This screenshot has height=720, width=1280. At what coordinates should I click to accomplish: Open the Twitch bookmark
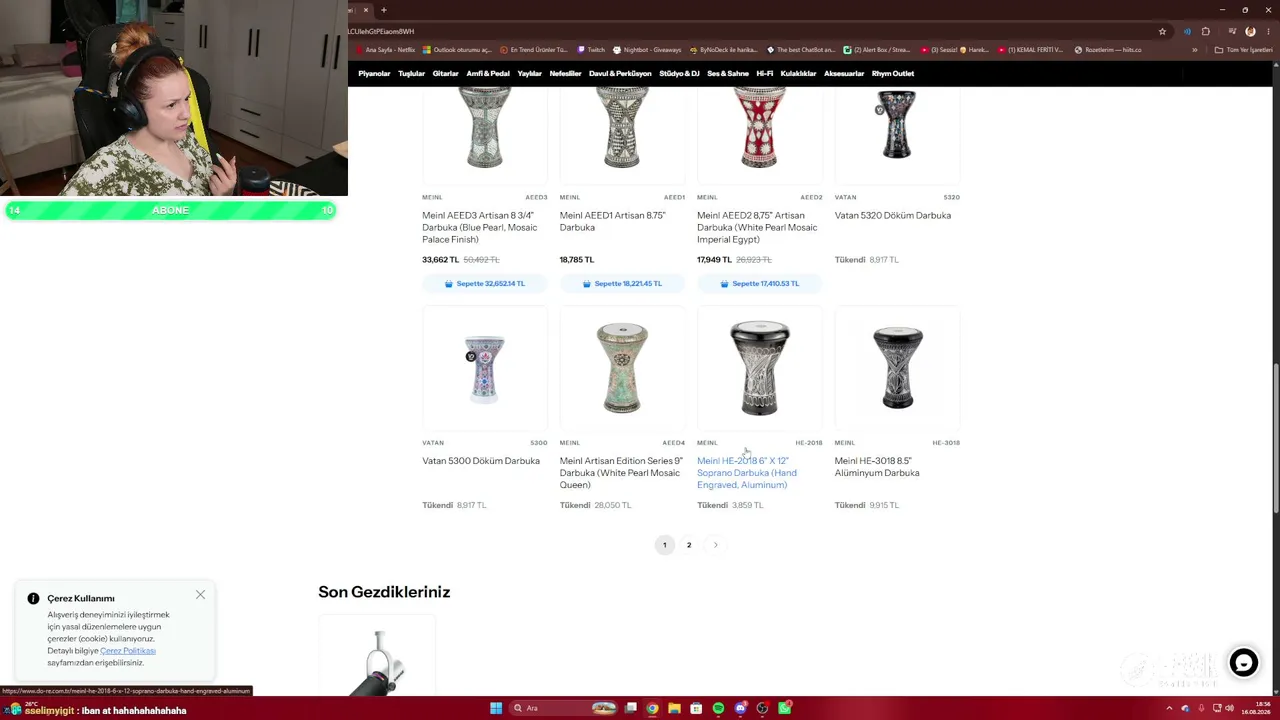tap(591, 50)
